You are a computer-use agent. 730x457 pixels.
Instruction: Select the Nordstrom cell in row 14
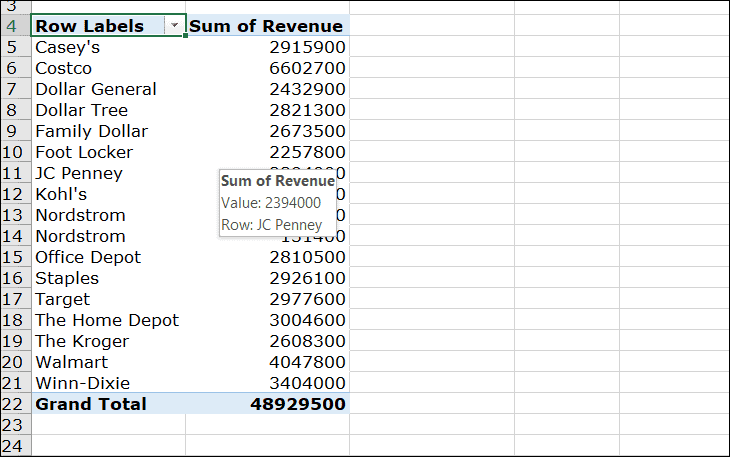(108, 235)
